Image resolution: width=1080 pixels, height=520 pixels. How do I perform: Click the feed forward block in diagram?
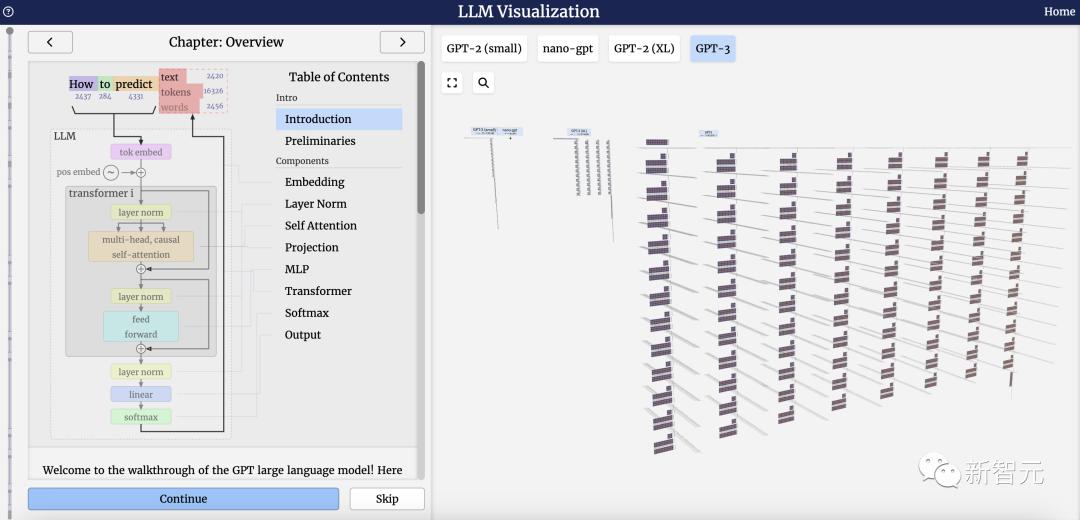[x=141, y=326]
